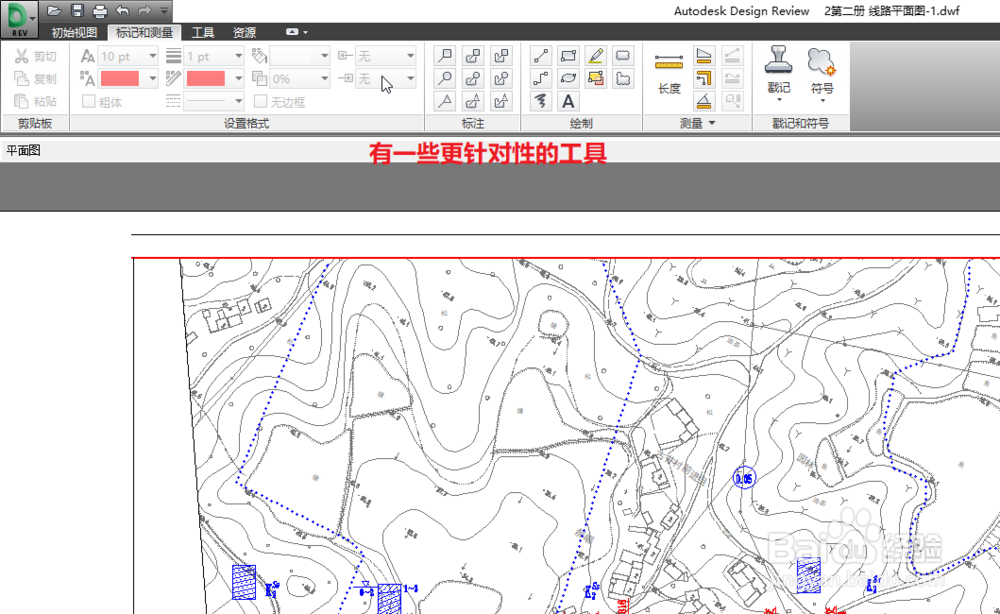Viewport: 1000px width, 614px height.
Task: Select the area measure tool
Action: click(703, 56)
